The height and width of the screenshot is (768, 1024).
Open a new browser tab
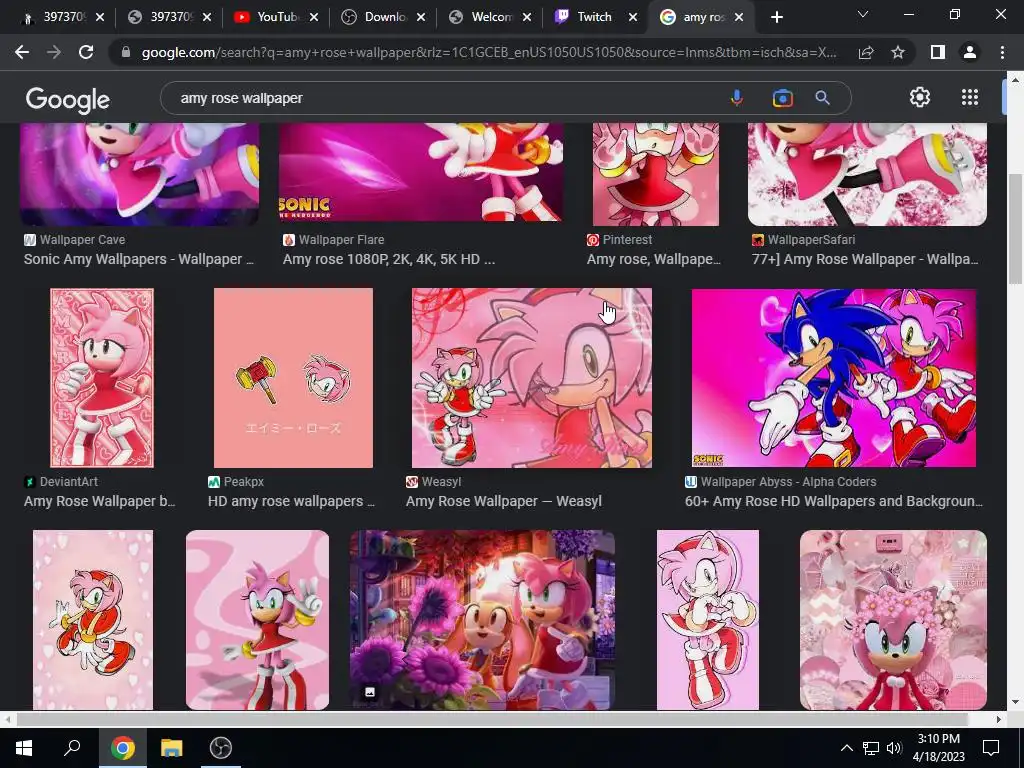click(776, 18)
